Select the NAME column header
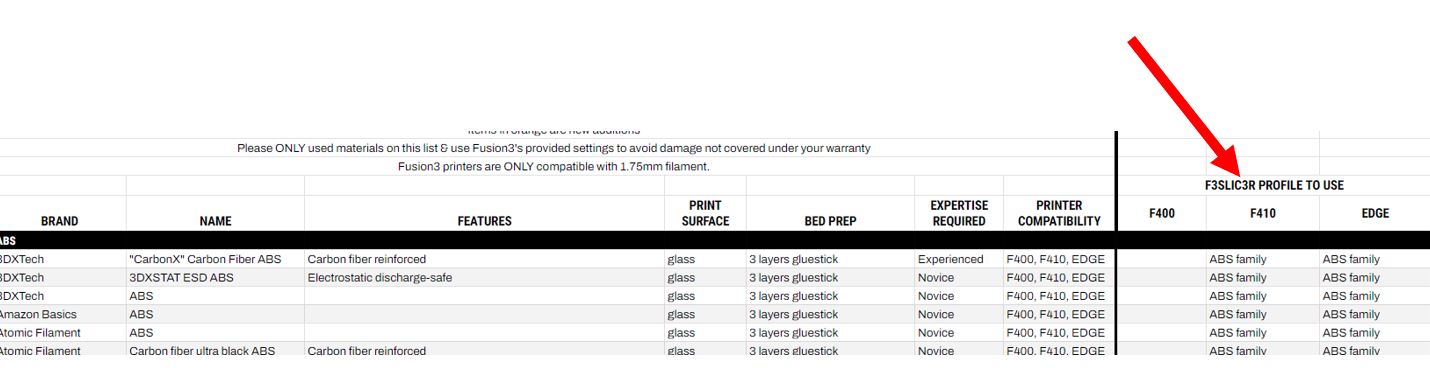The image size is (1430, 368). pyautogui.click(x=215, y=221)
